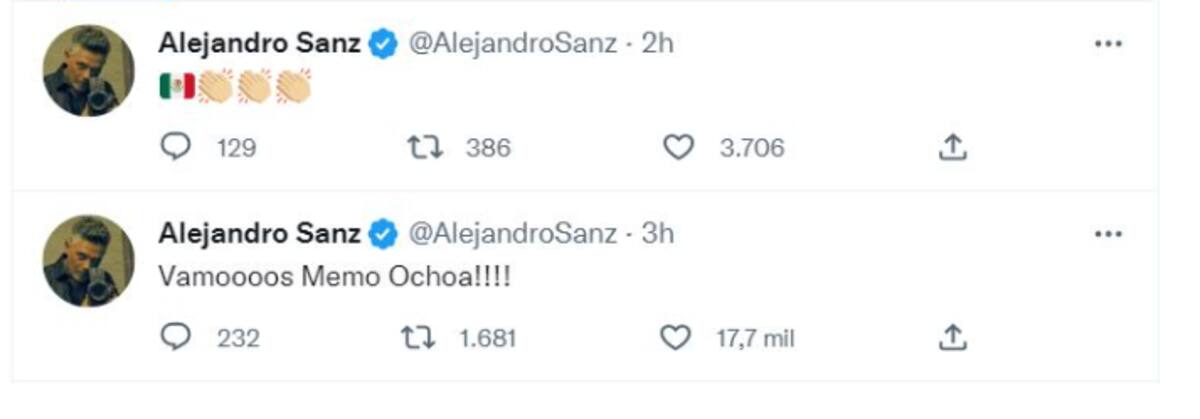1200x419 pixels.
Task: Click the verified badge on the first tweet
Action: pyautogui.click(x=383, y=45)
